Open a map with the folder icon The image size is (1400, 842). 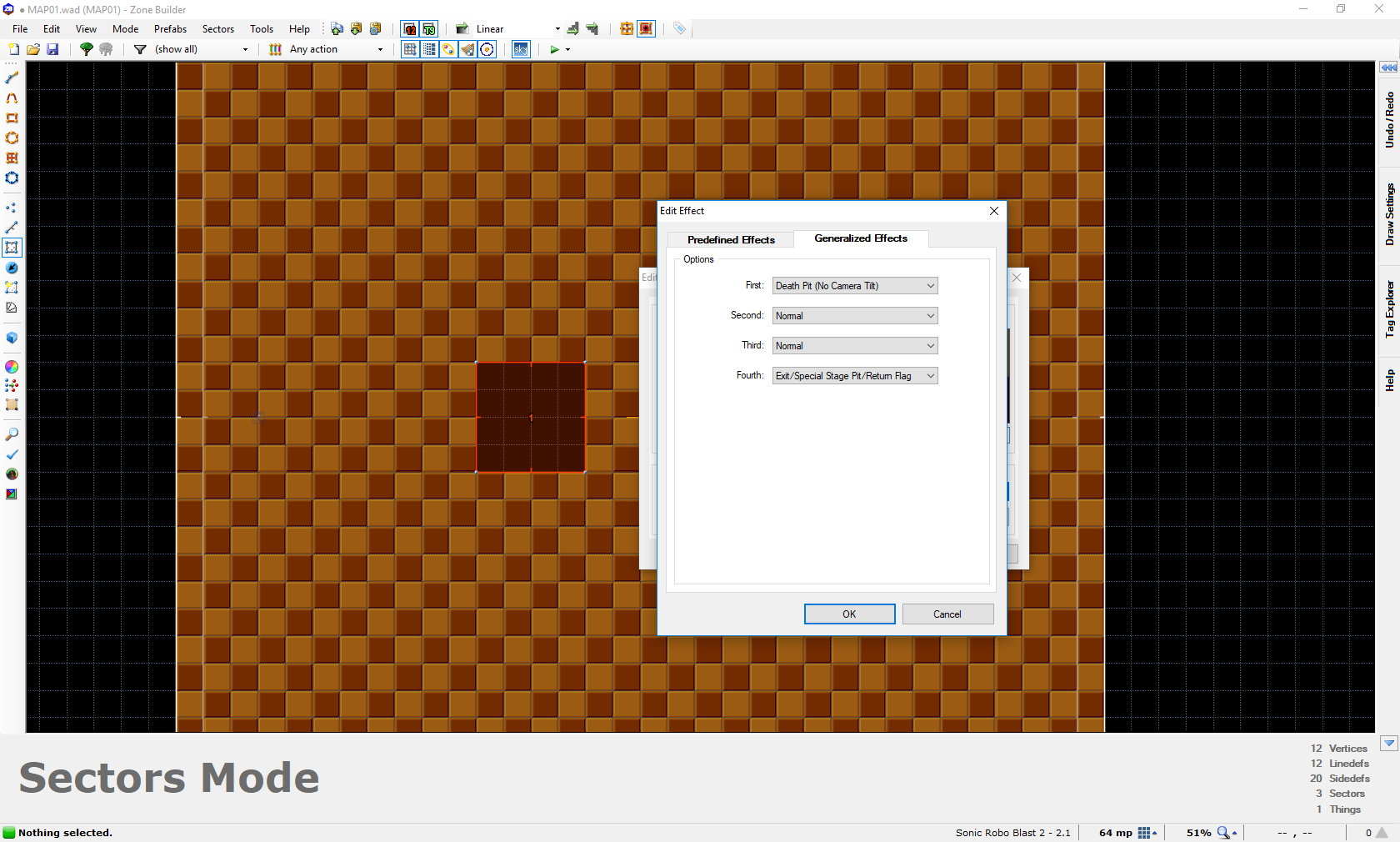(x=33, y=50)
